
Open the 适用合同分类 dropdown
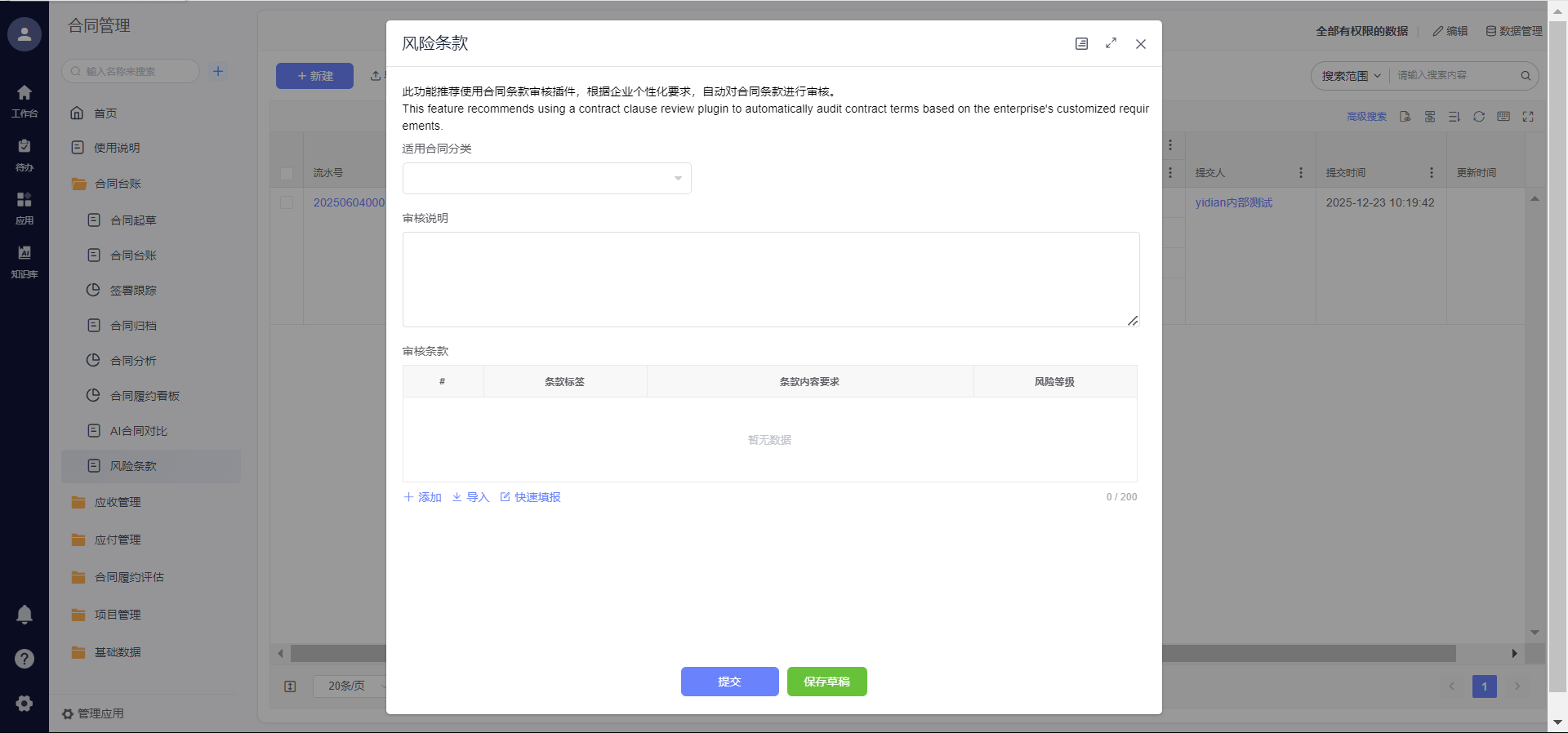(546, 179)
